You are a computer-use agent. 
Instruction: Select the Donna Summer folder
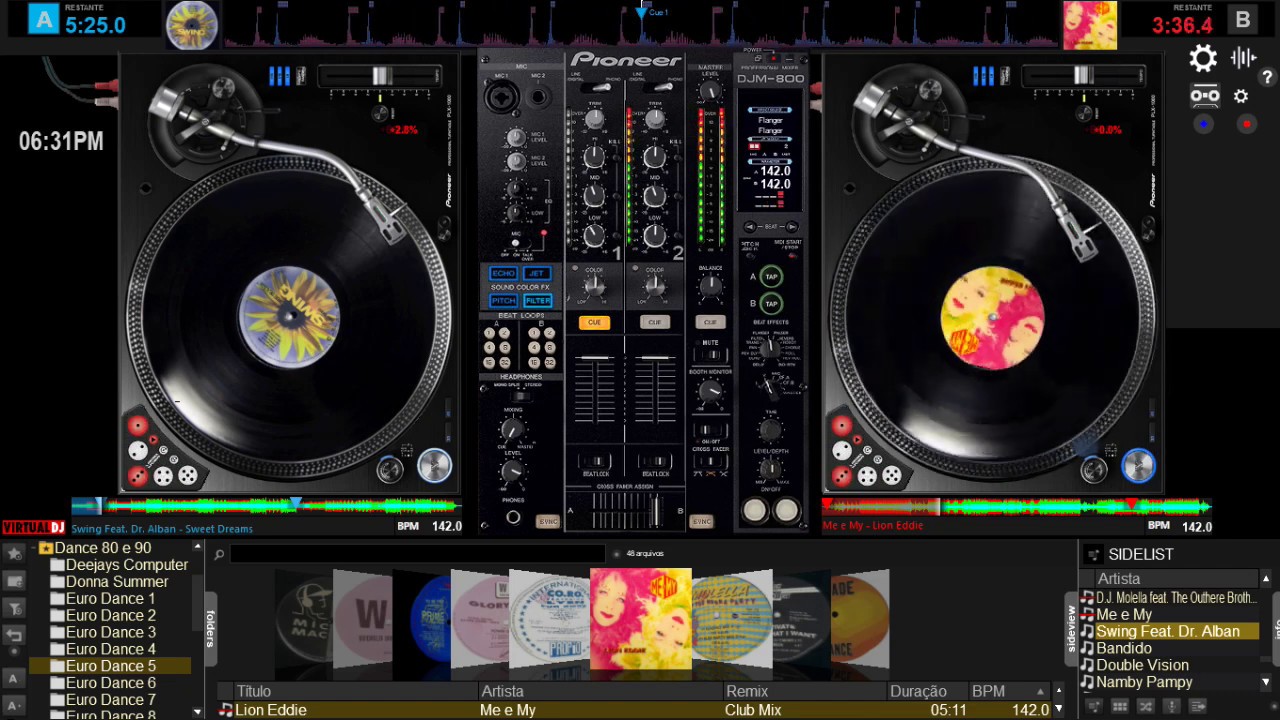[x=117, y=581]
